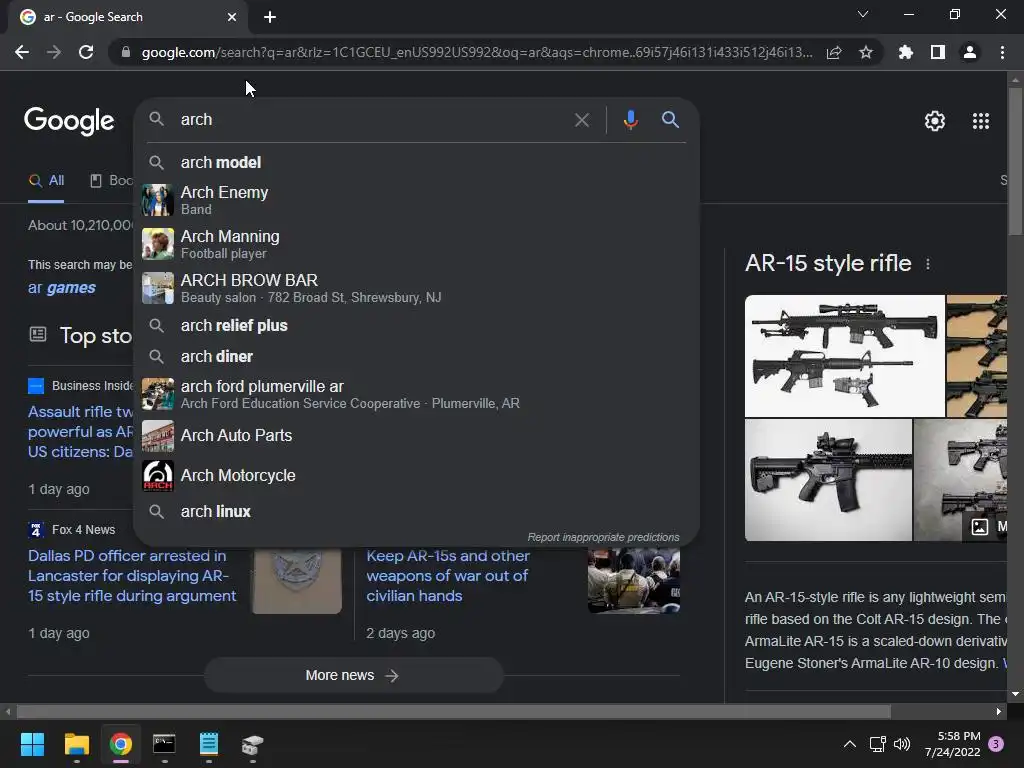Open the terminal app in taskbar
This screenshot has height=768, width=1024.
pos(164,744)
